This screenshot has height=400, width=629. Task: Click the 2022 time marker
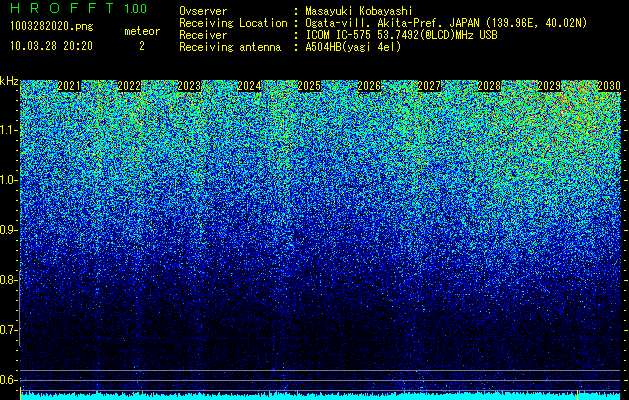[129, 86]
